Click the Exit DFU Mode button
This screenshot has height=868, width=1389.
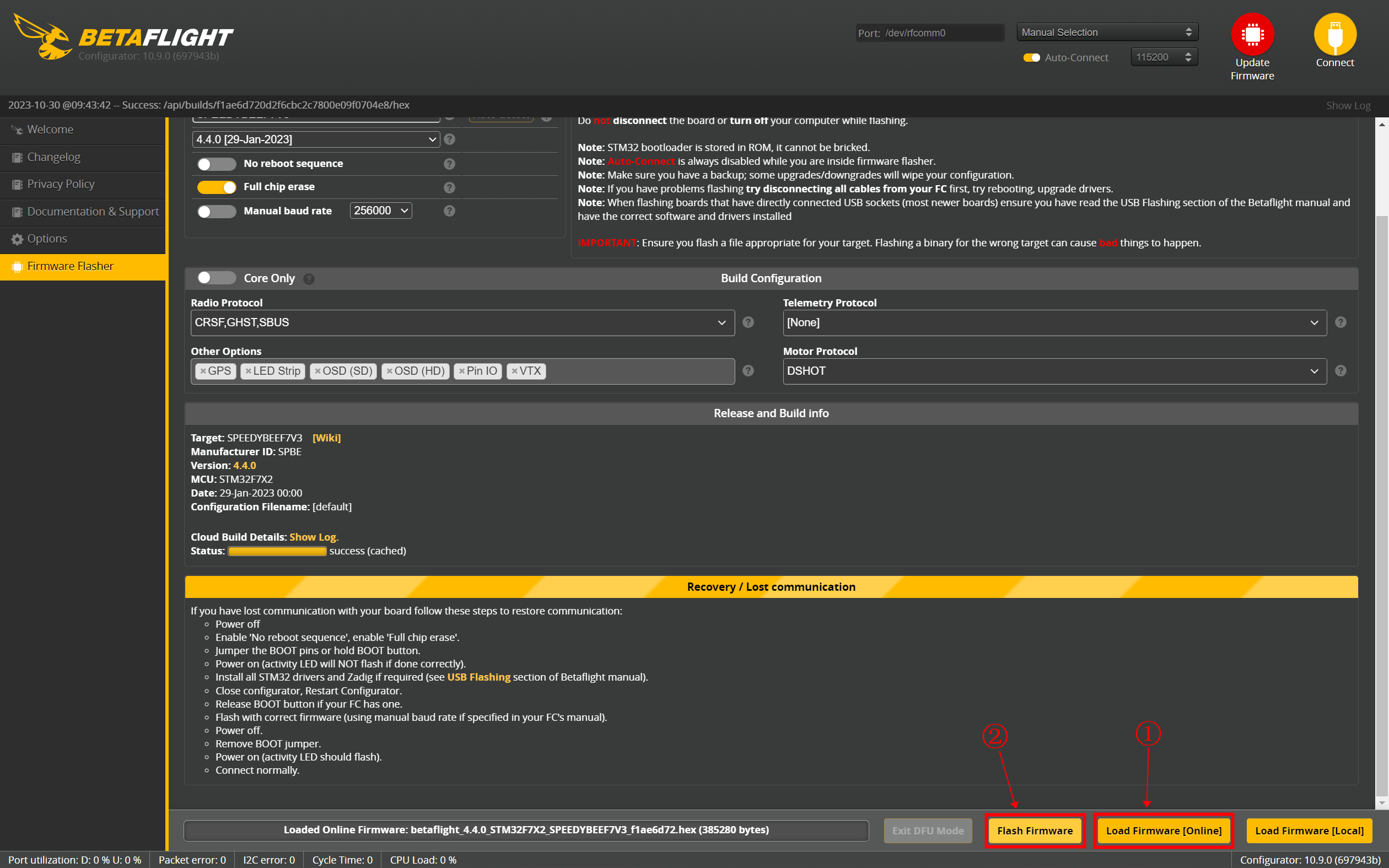[x=928, y=831]
